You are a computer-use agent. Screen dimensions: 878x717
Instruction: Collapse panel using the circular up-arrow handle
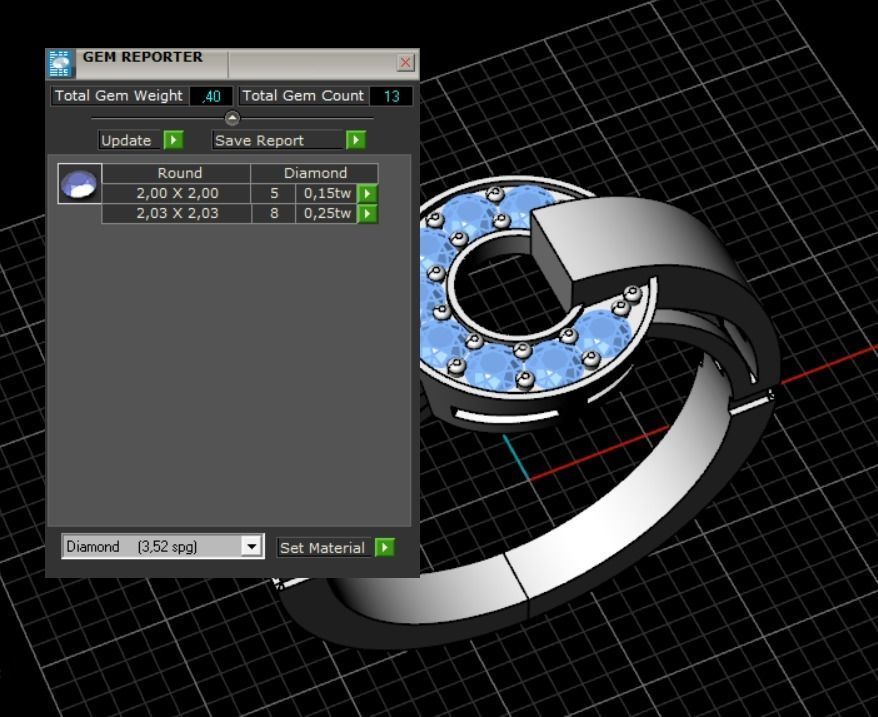point(232,118)
